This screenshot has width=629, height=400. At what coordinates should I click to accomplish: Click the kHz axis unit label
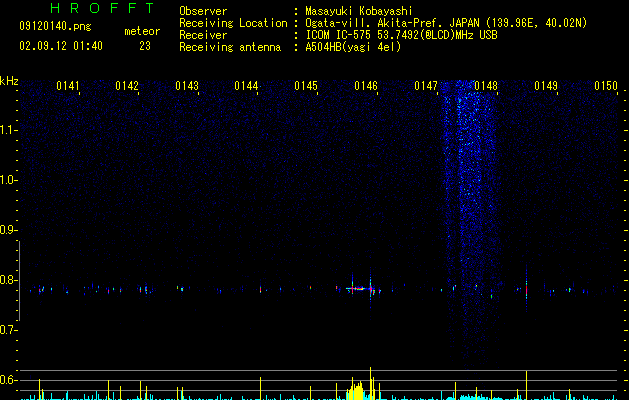click(x=9, y=81)
